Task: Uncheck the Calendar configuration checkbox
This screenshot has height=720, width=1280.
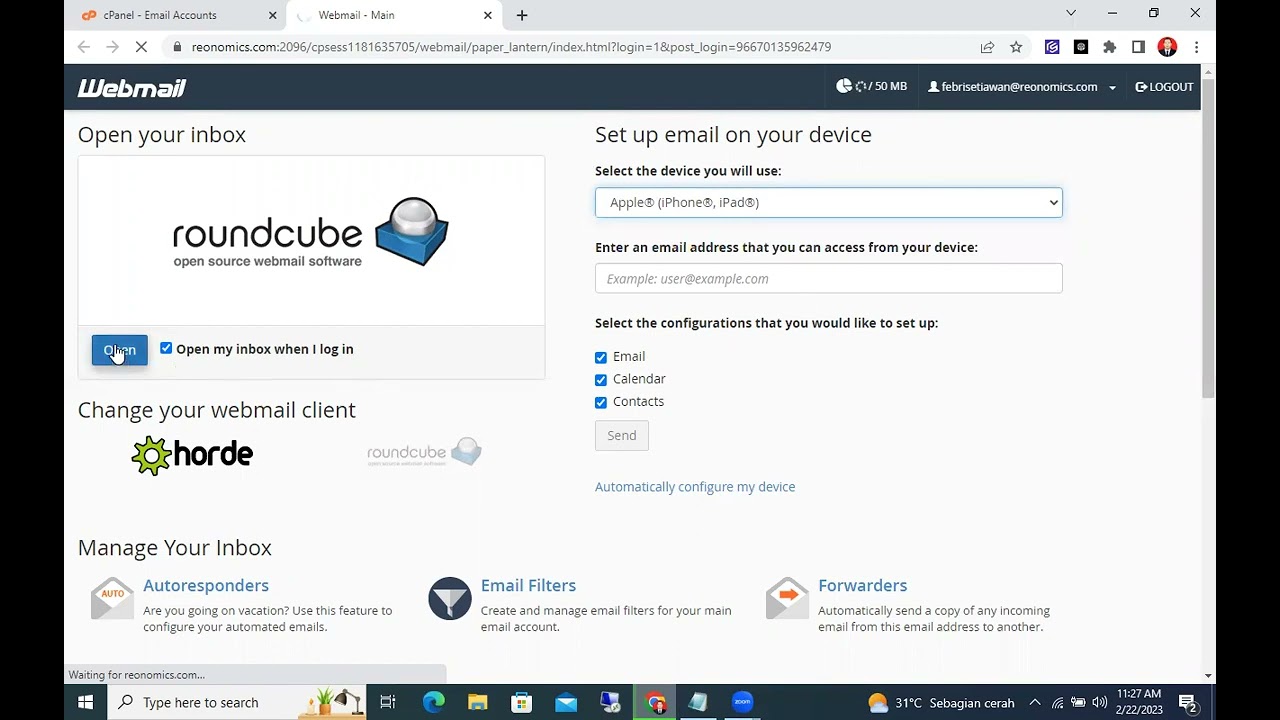Action: click(x=601, y=380)
